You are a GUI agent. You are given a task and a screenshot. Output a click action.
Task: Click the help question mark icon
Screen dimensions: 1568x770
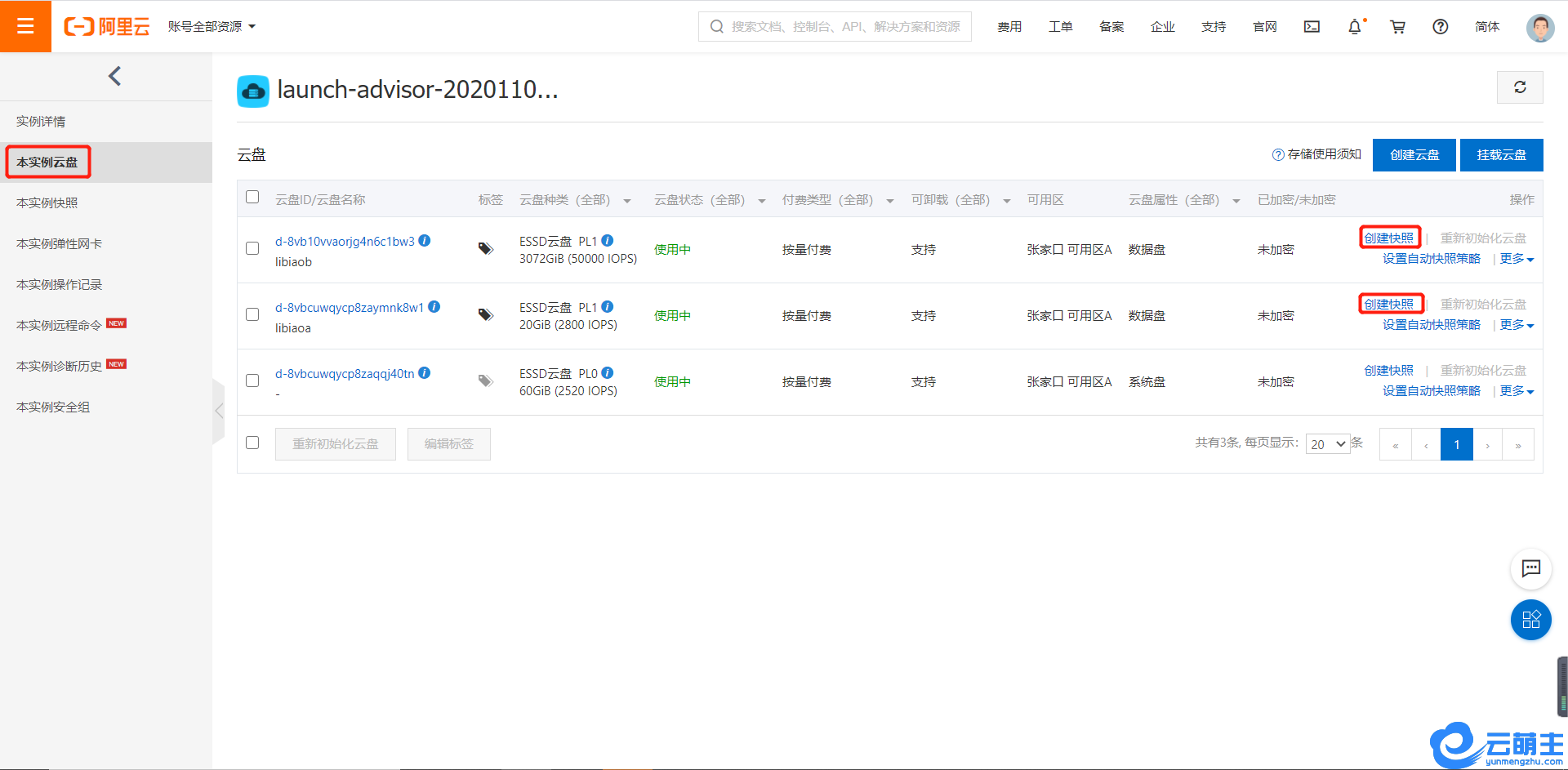1440,27
